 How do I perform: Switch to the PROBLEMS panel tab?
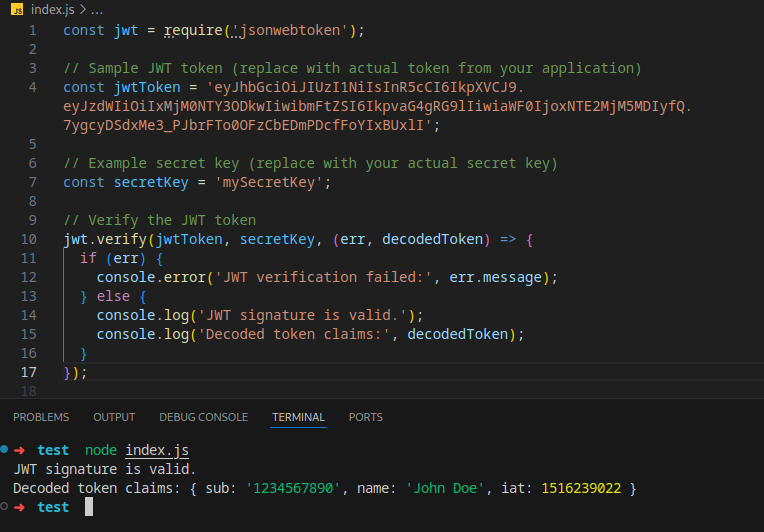[x=41, y=417]
